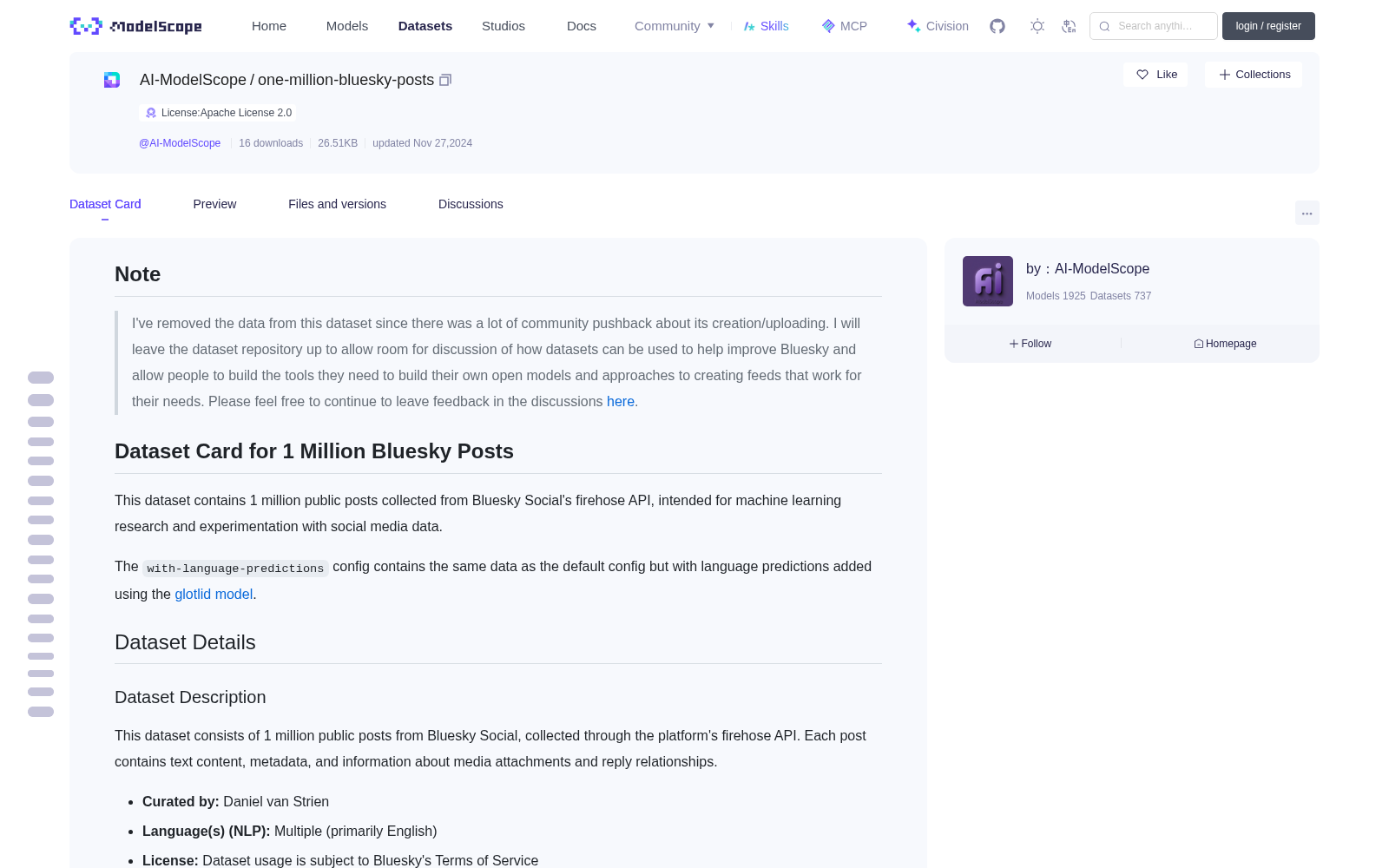The image size is (1389, 868).
Task: Open the @AI-ModelScope owner link
Action: click(x=180, y=143)
